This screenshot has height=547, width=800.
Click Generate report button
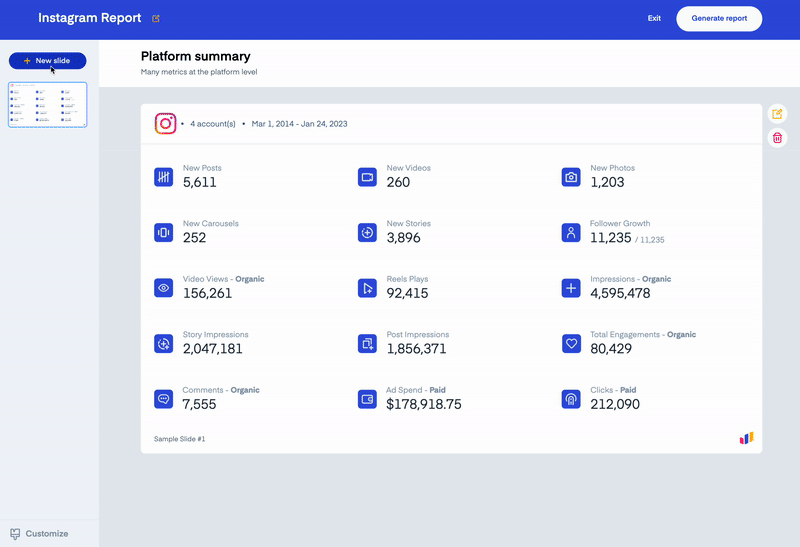(x=719, y=18)
